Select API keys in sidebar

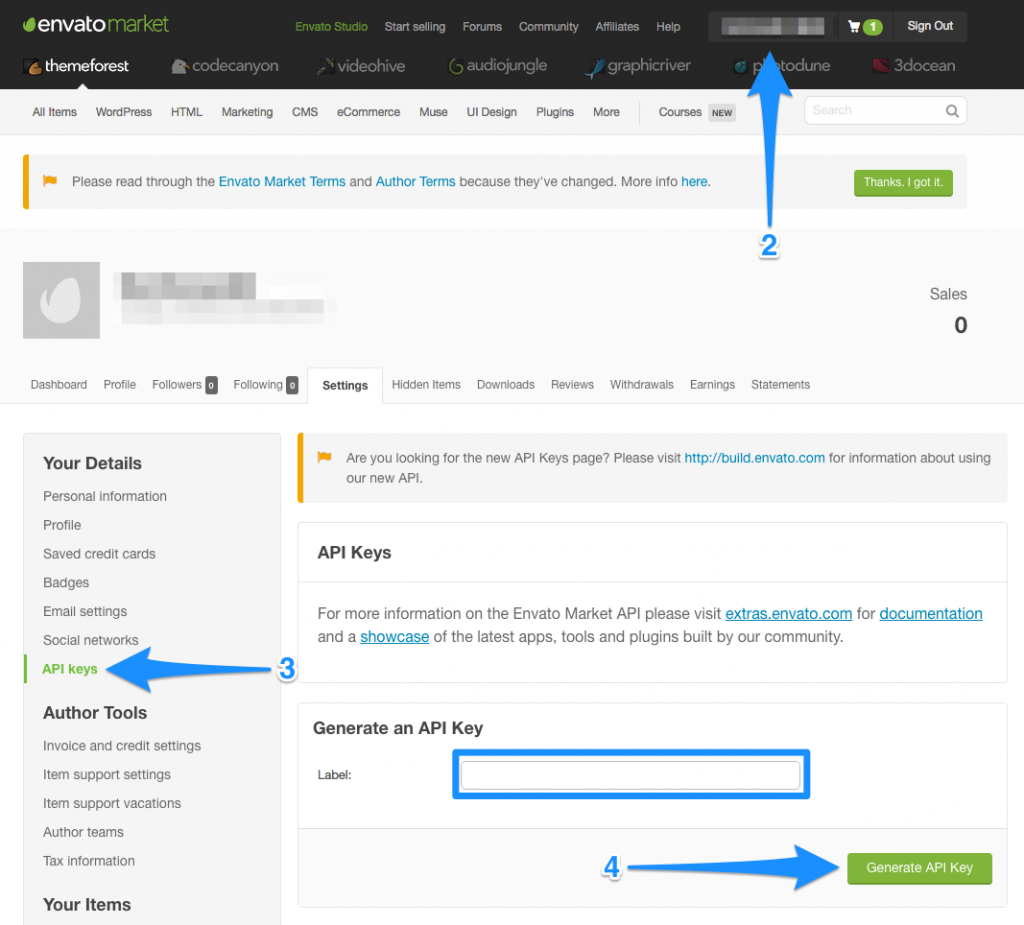pyautogui.click(x=70, y=669)
